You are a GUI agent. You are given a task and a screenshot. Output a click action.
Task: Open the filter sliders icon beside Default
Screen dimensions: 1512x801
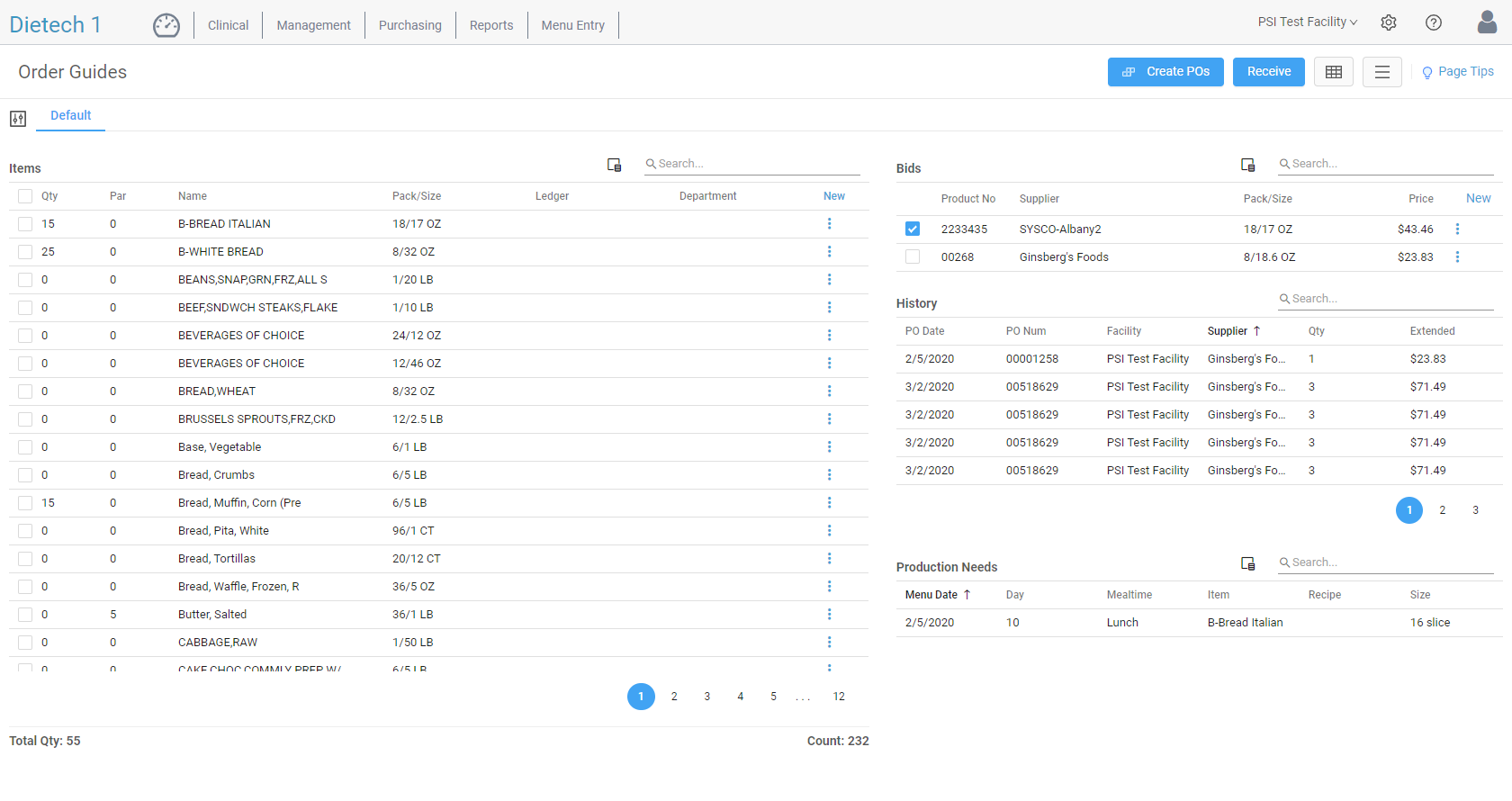tap(18, 119)
